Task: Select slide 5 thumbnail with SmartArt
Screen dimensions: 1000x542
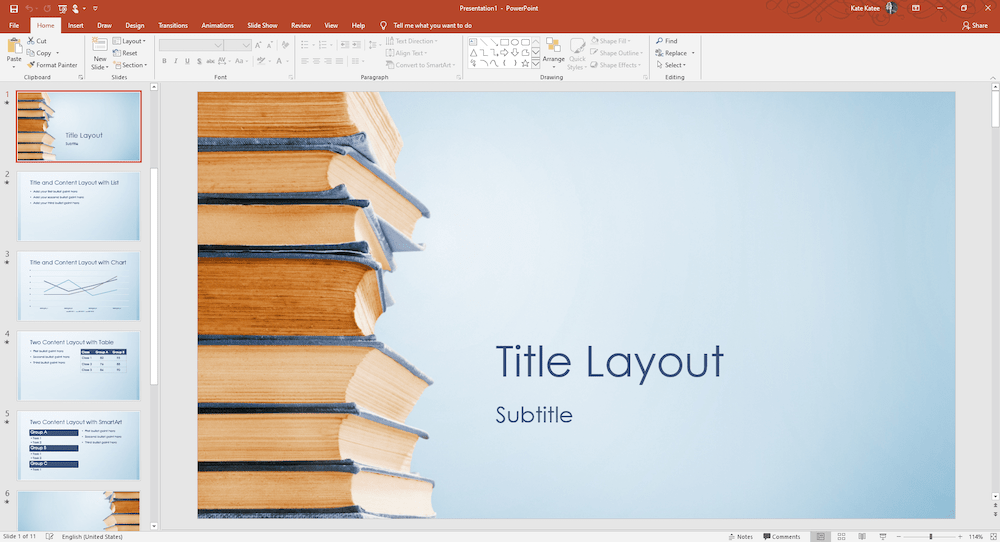Action: coord(78,445)
